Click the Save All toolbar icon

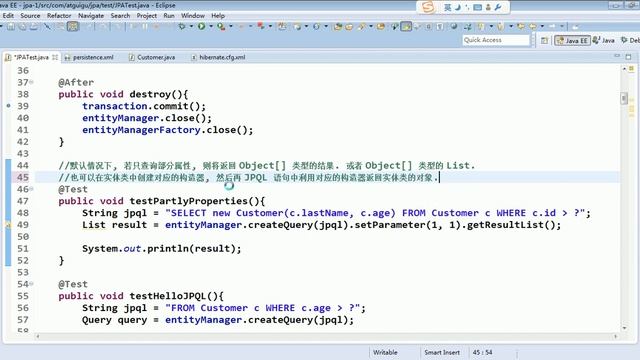click(22, 27)
